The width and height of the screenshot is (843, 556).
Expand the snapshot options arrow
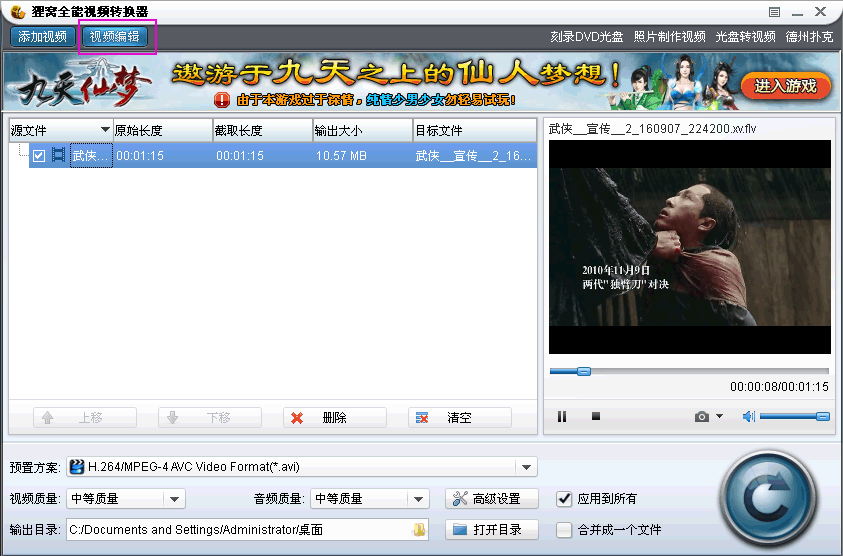(719, 416)
